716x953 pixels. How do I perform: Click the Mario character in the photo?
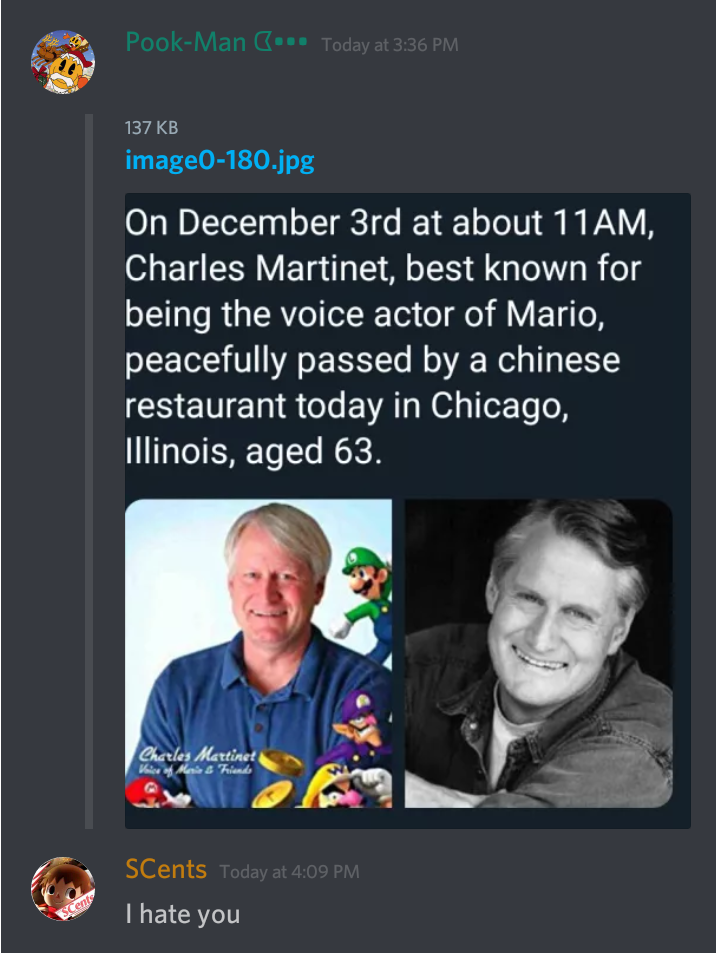click(148, 792)
